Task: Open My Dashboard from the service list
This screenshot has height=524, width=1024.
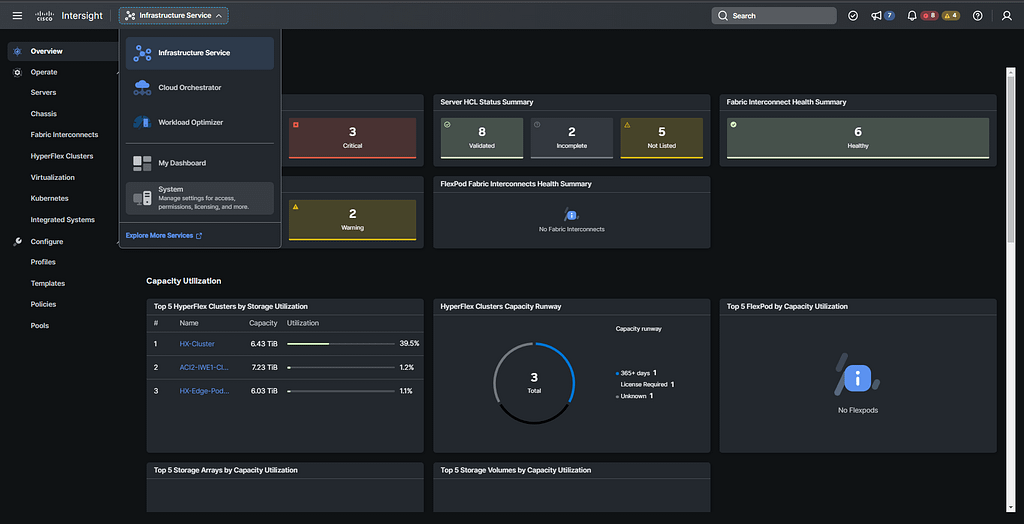Action: (181, 163)
